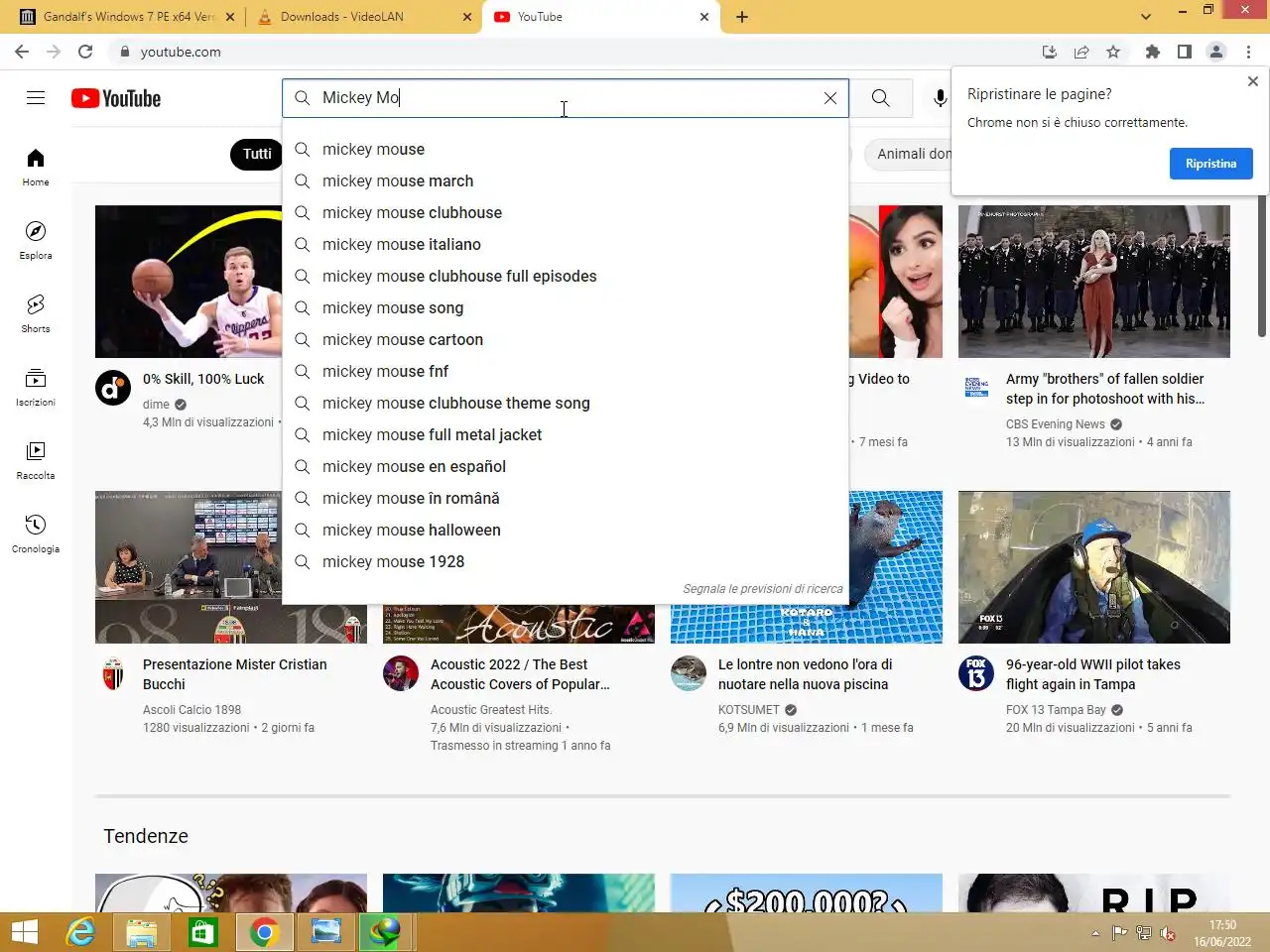The image size is (1270, 952).
Task: Open the Army brothers fallen soldier thumbnail
Action: 1094,282
